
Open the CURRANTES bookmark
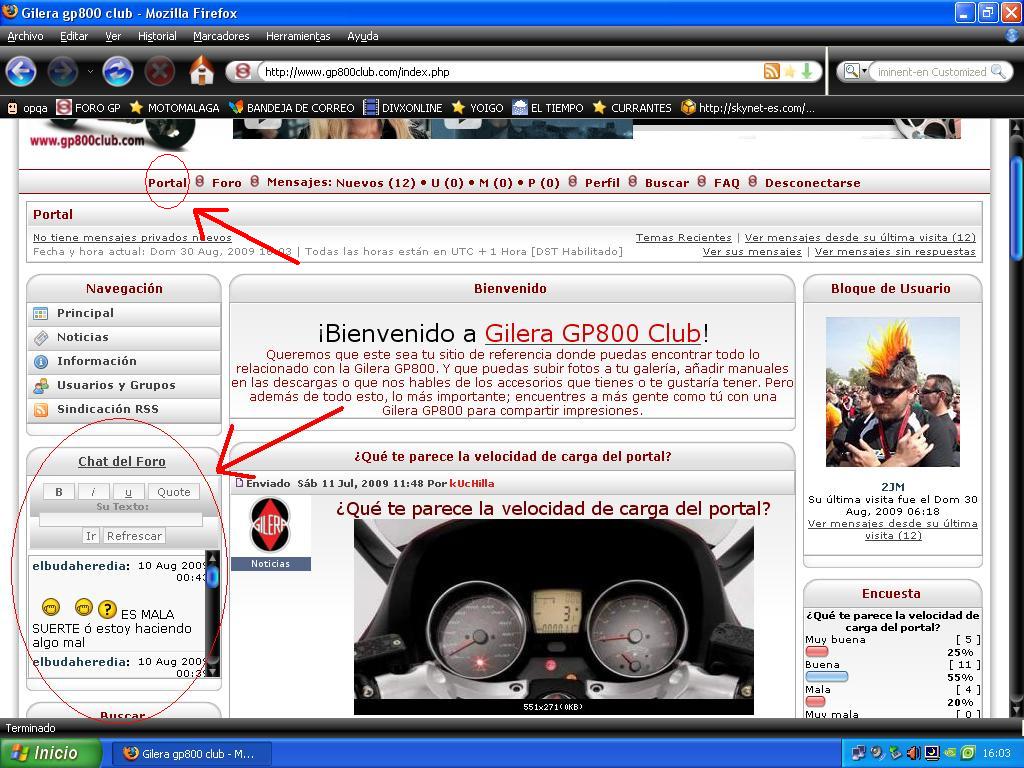tap(632, 108)
